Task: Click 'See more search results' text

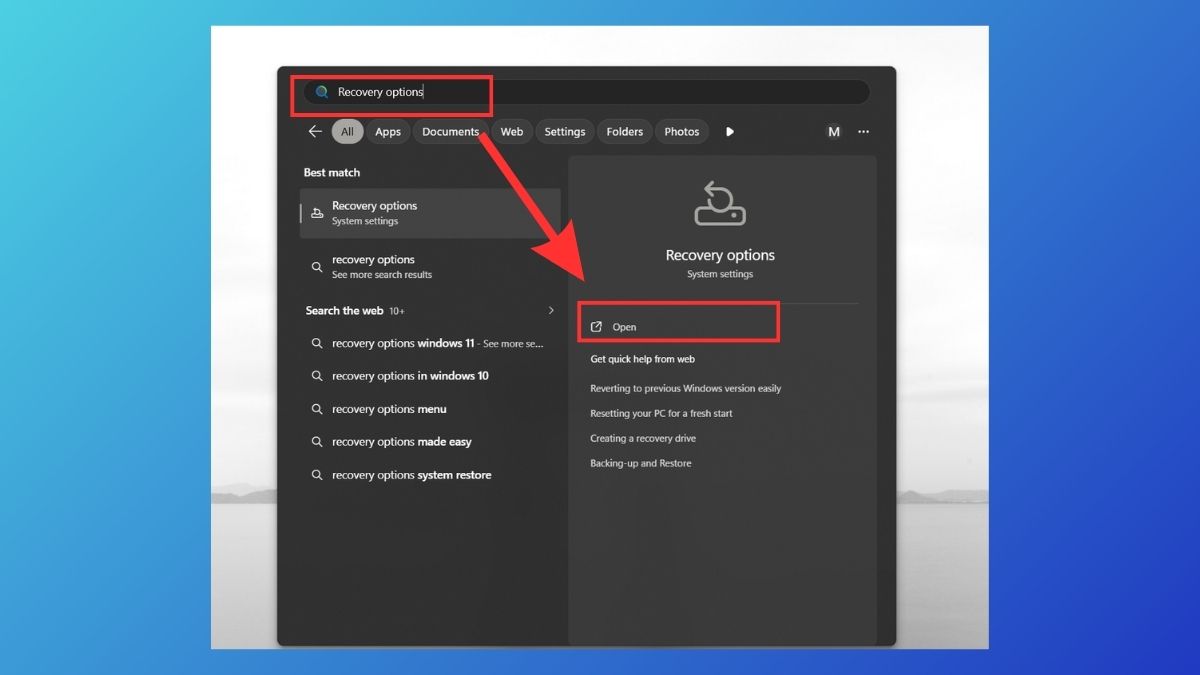Action: click(382, 275)
